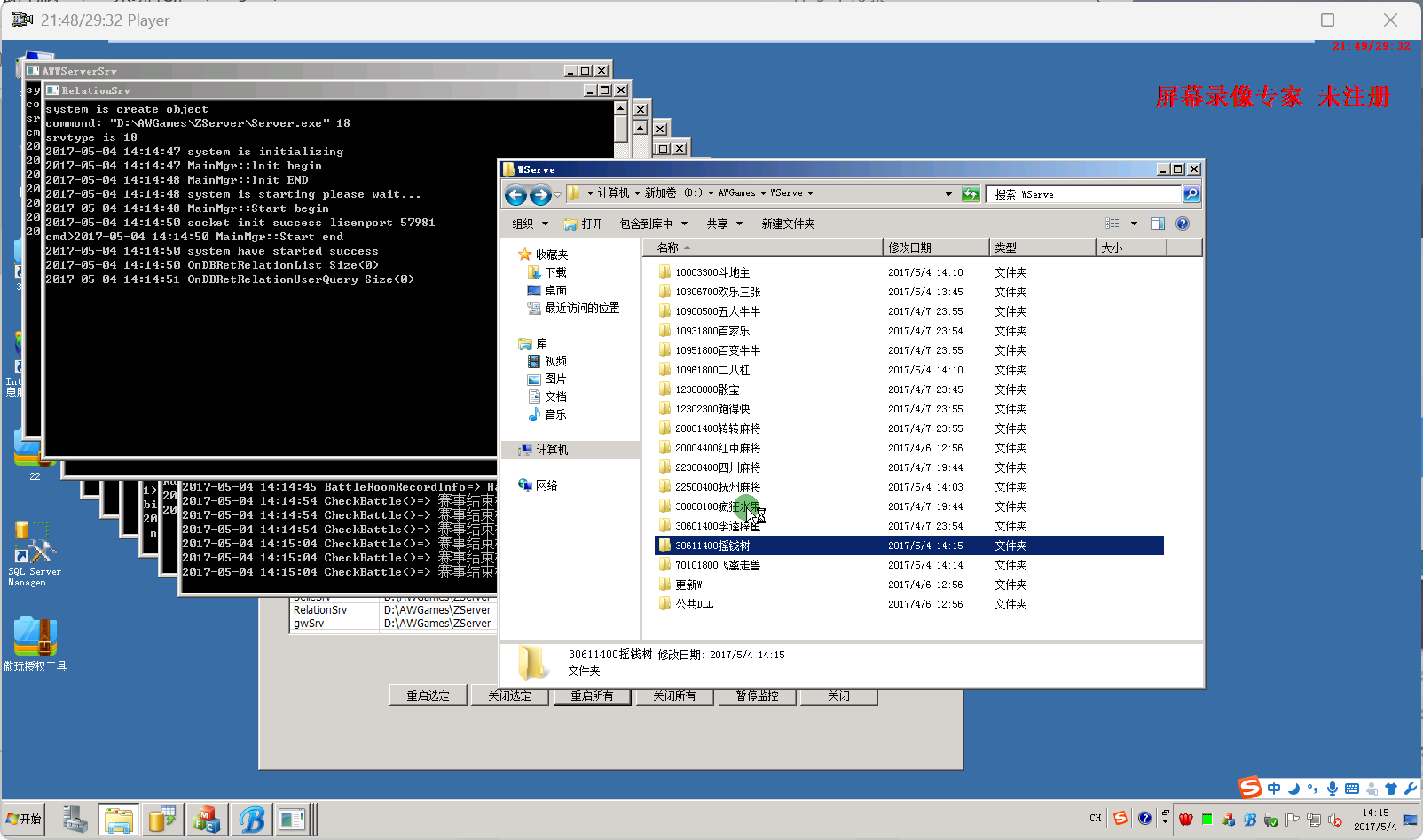This screenshot has height=840, width=1423.
Task: Click the blue help question mark icon
Action: 1182,224
